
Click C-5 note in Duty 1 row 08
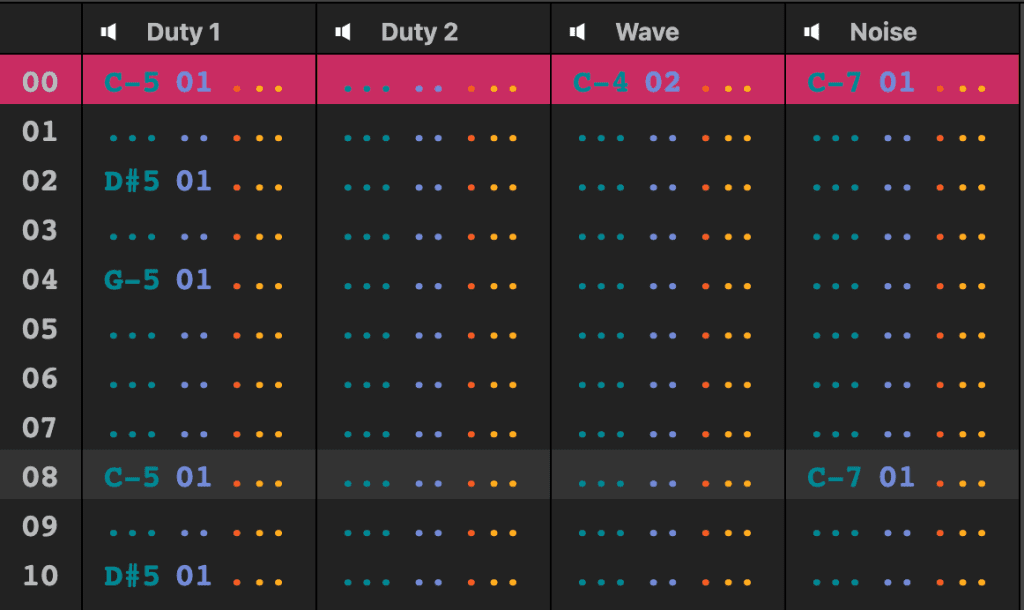pos(131,477)
